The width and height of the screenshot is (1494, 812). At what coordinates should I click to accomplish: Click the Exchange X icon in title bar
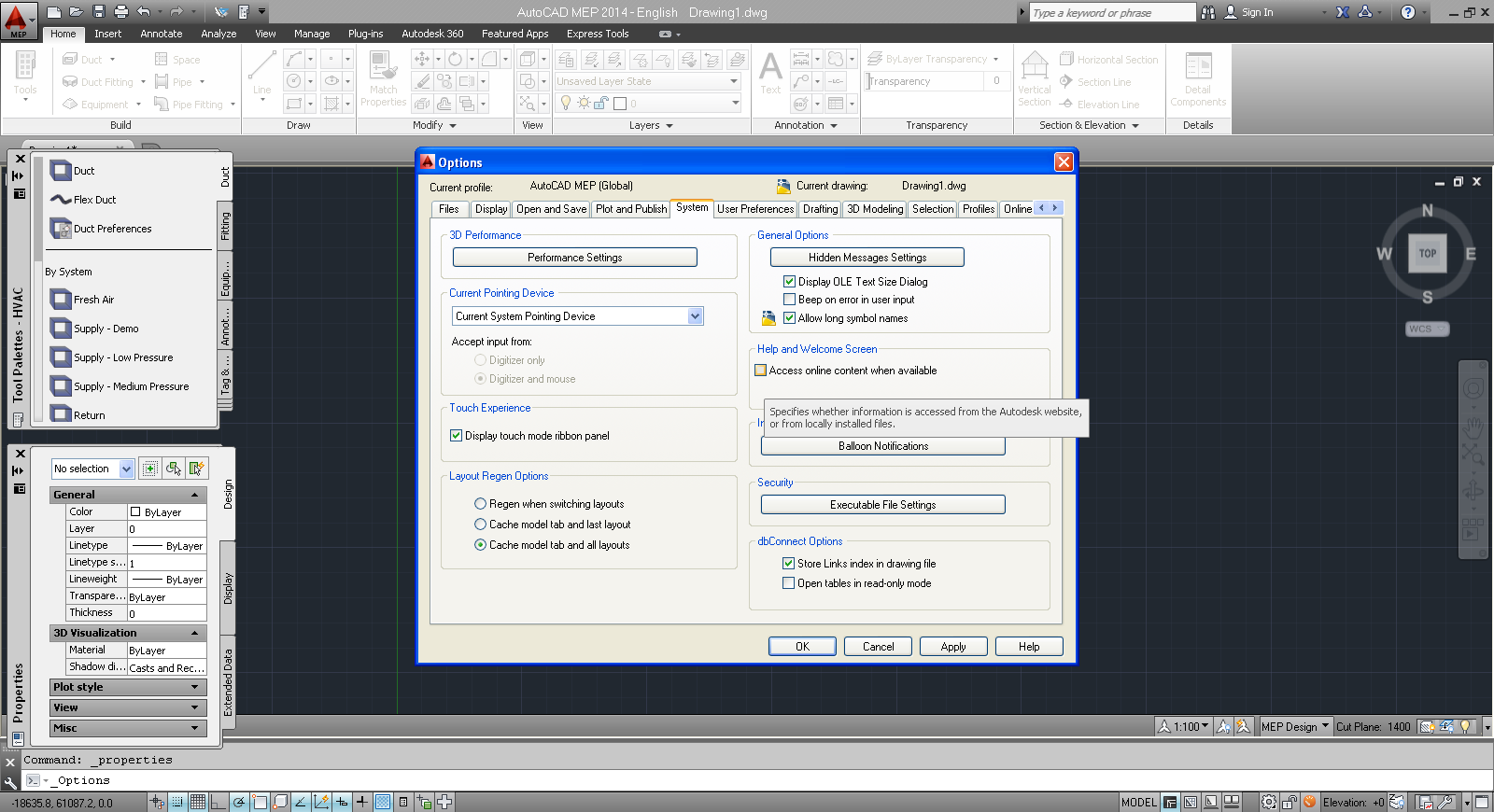click(1343, 12)
